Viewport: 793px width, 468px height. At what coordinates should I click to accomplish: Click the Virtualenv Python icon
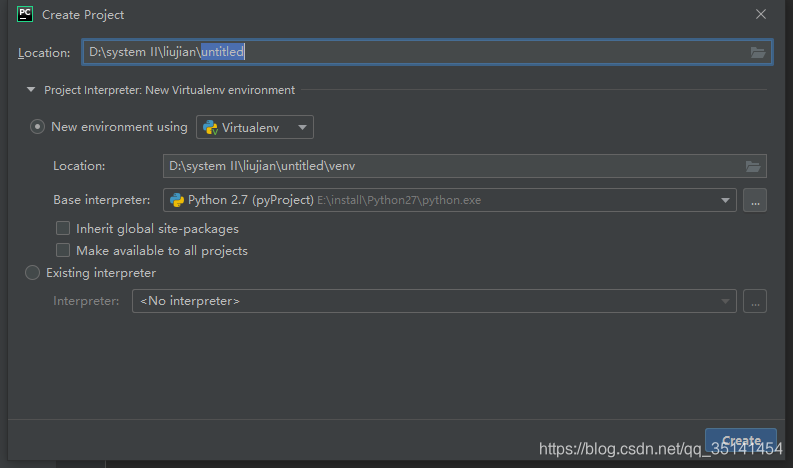(x=210, y=127)
